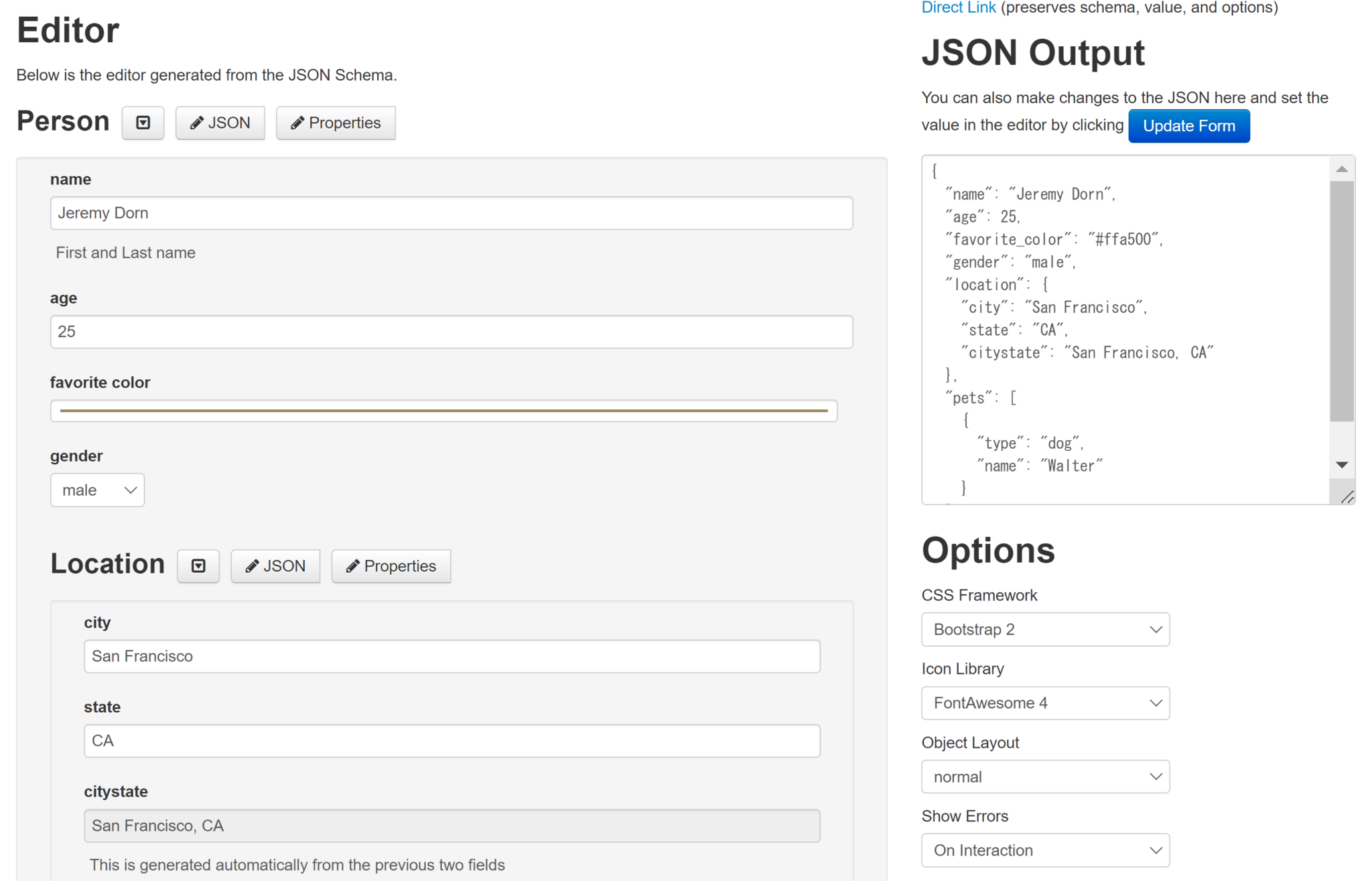Collapse the Location section
The width and height of the screenshot is (1372, 881).
coord(198,566)
